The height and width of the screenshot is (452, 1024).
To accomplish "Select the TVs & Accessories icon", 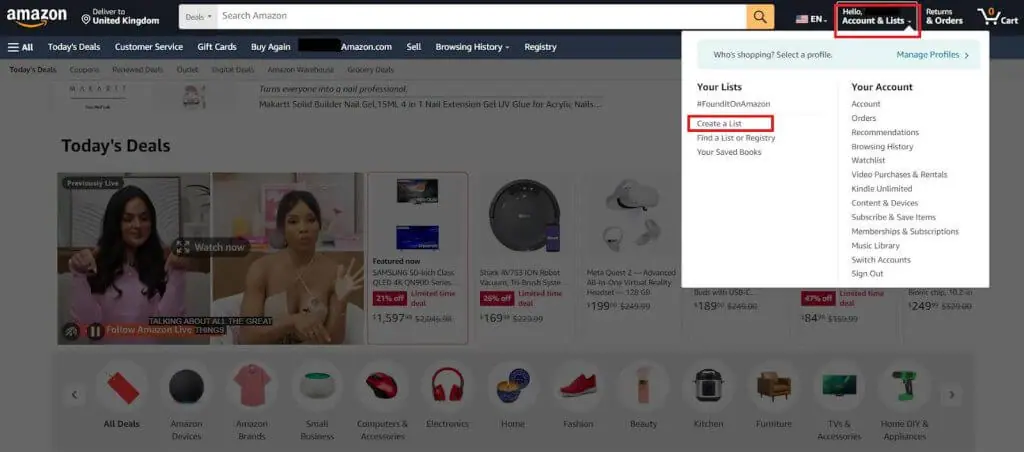I will (x=839, y=385).
